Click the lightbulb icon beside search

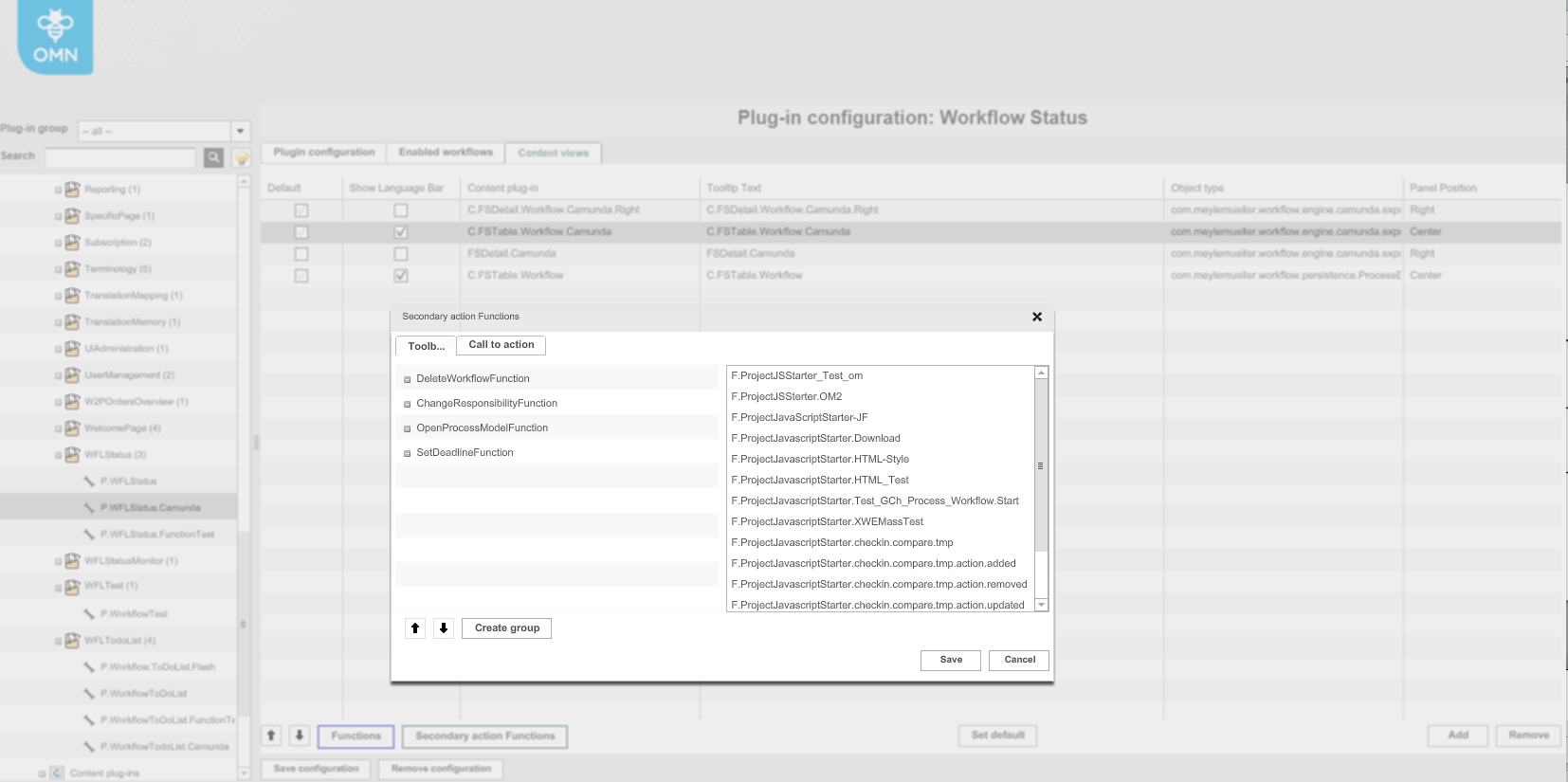[x=241, y=158]
